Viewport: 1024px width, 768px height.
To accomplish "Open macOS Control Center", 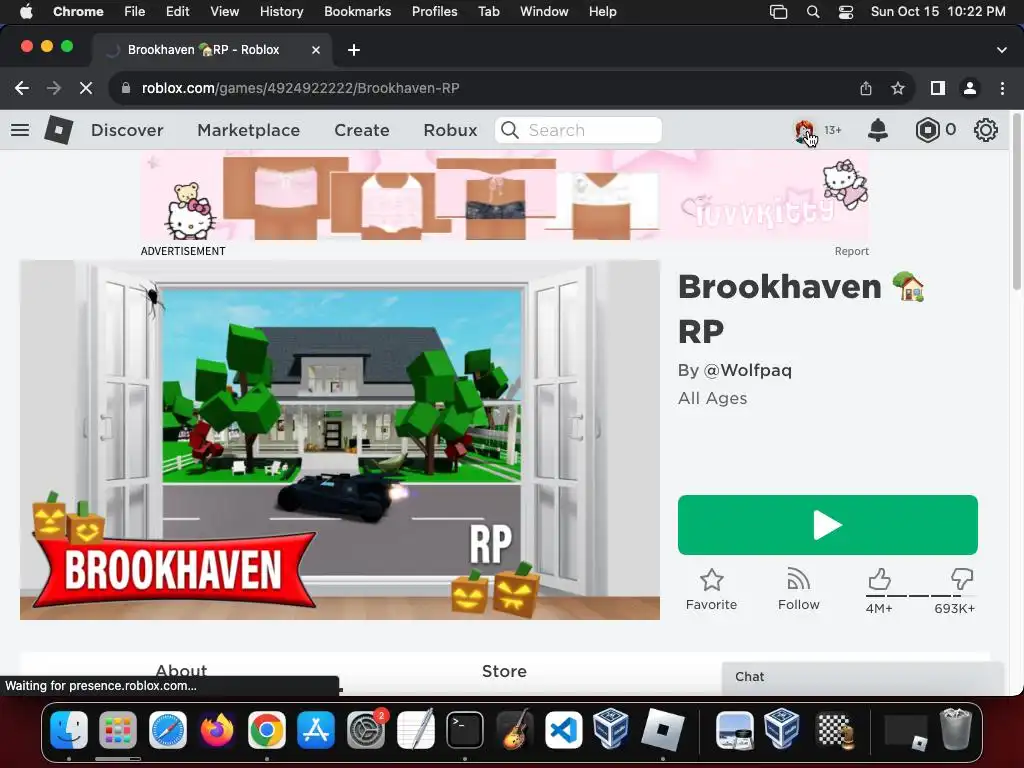I will (846, 12).
